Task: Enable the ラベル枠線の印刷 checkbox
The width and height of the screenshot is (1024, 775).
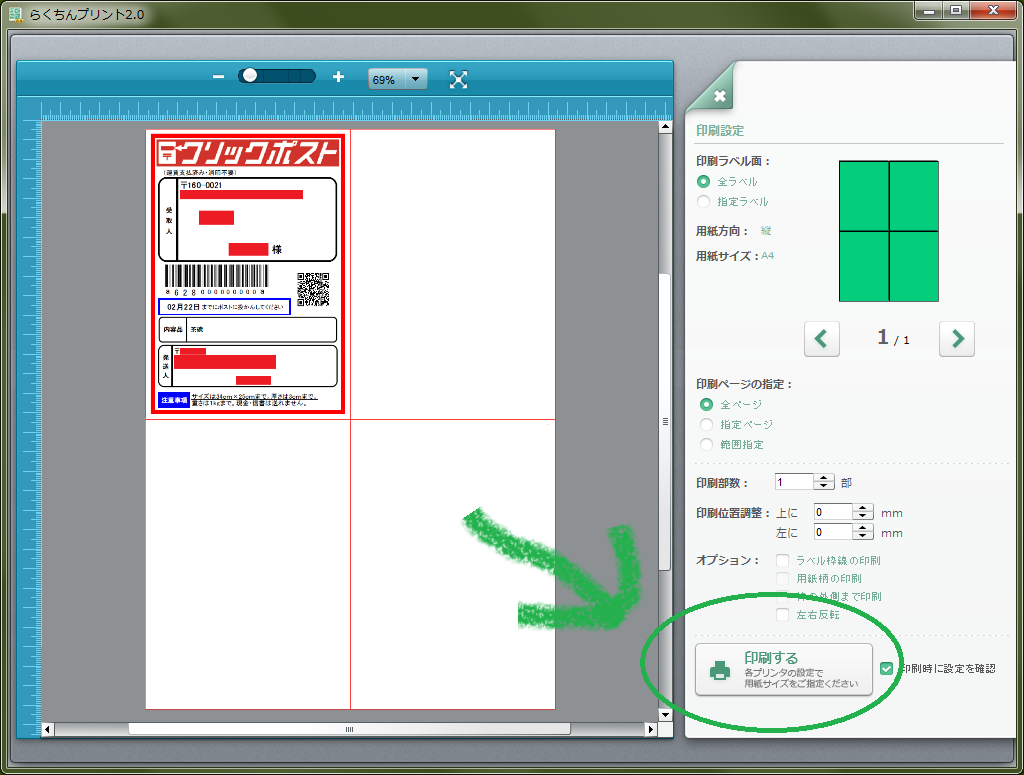Action: click(x=782, y=561)
